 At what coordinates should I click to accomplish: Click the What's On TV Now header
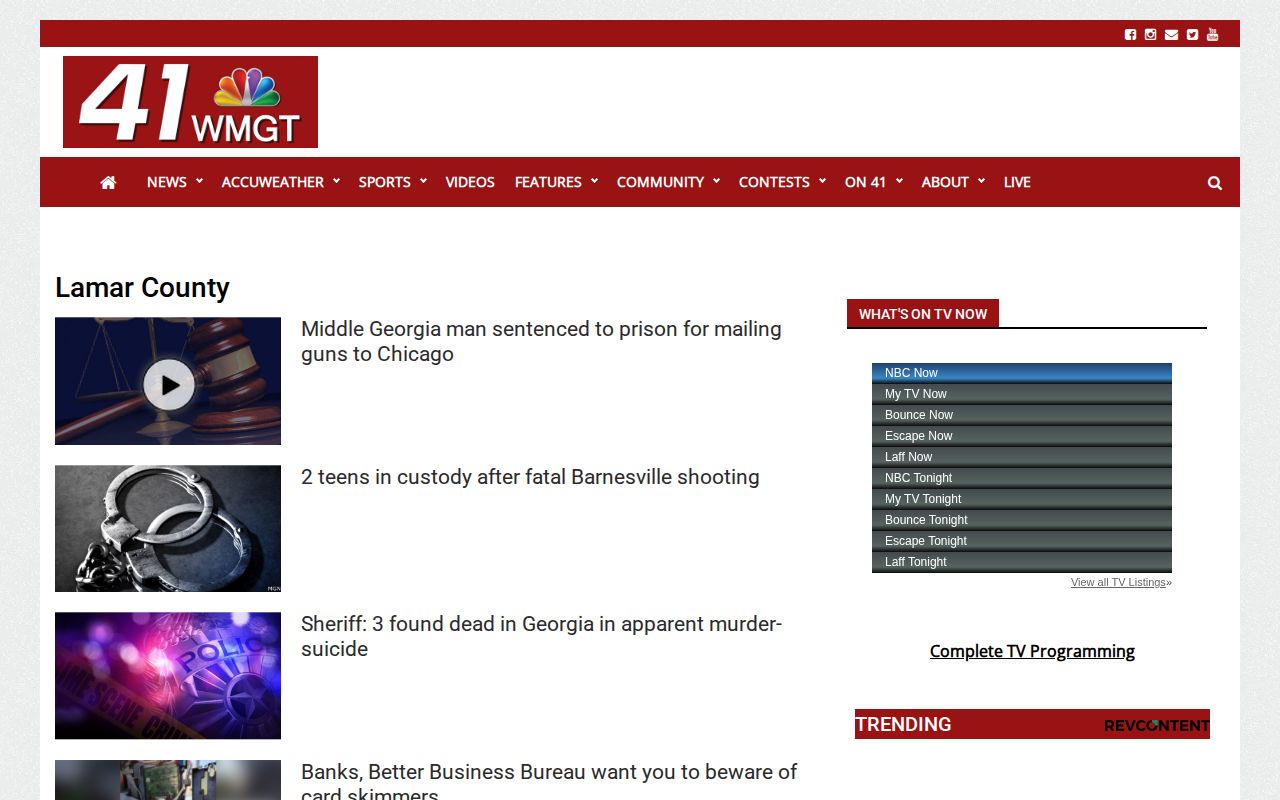(x=923, y=314)
